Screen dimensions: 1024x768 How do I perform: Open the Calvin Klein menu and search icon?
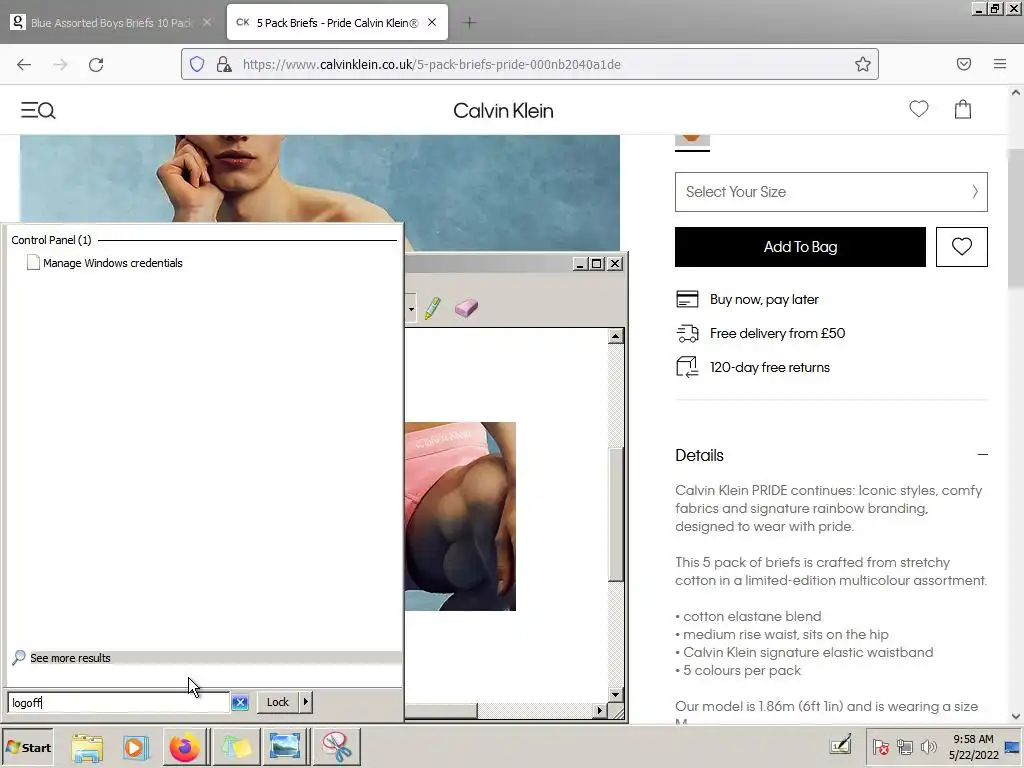(38, 110)
